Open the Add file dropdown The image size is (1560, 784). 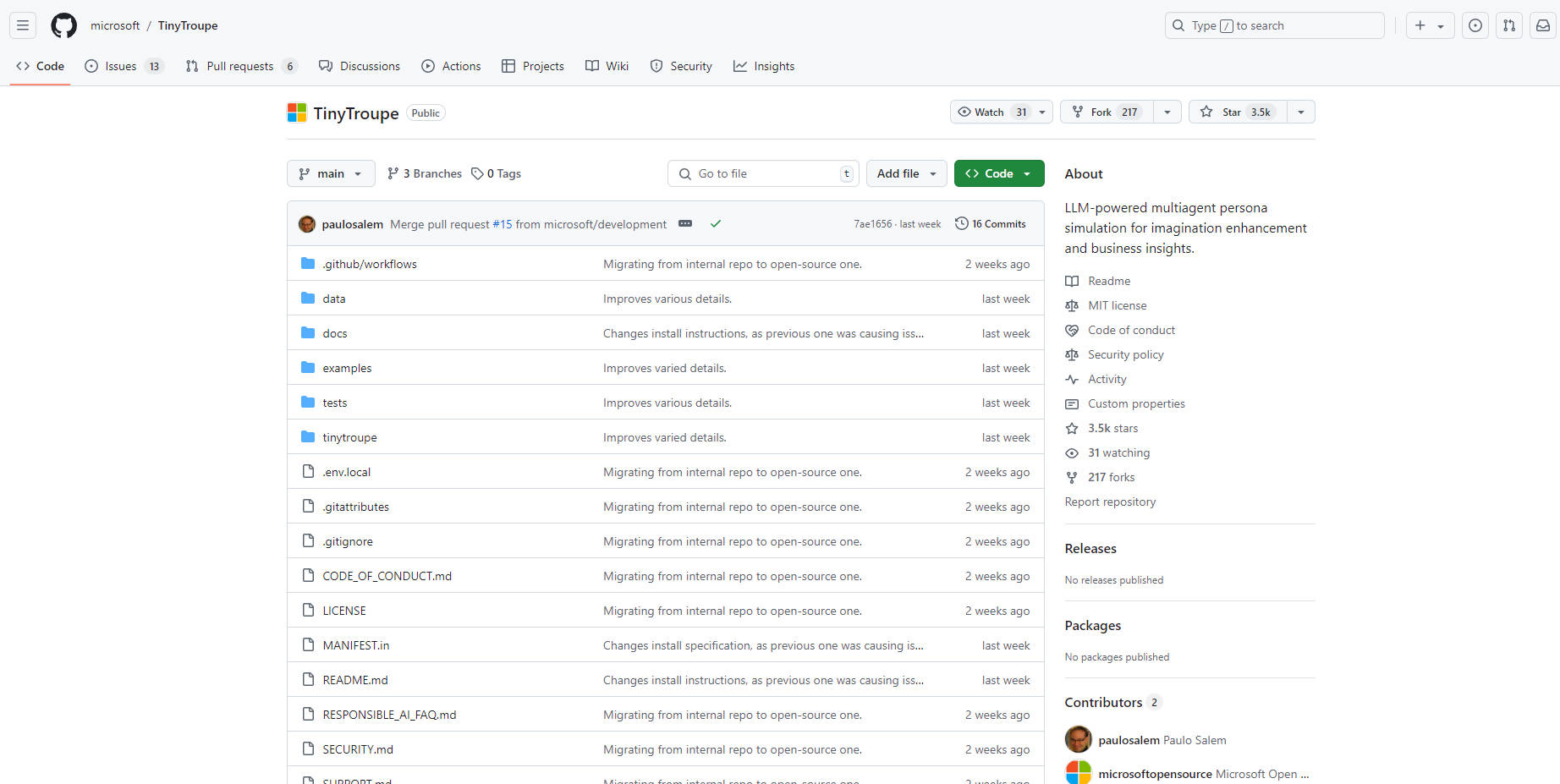(x=906, y=173)
